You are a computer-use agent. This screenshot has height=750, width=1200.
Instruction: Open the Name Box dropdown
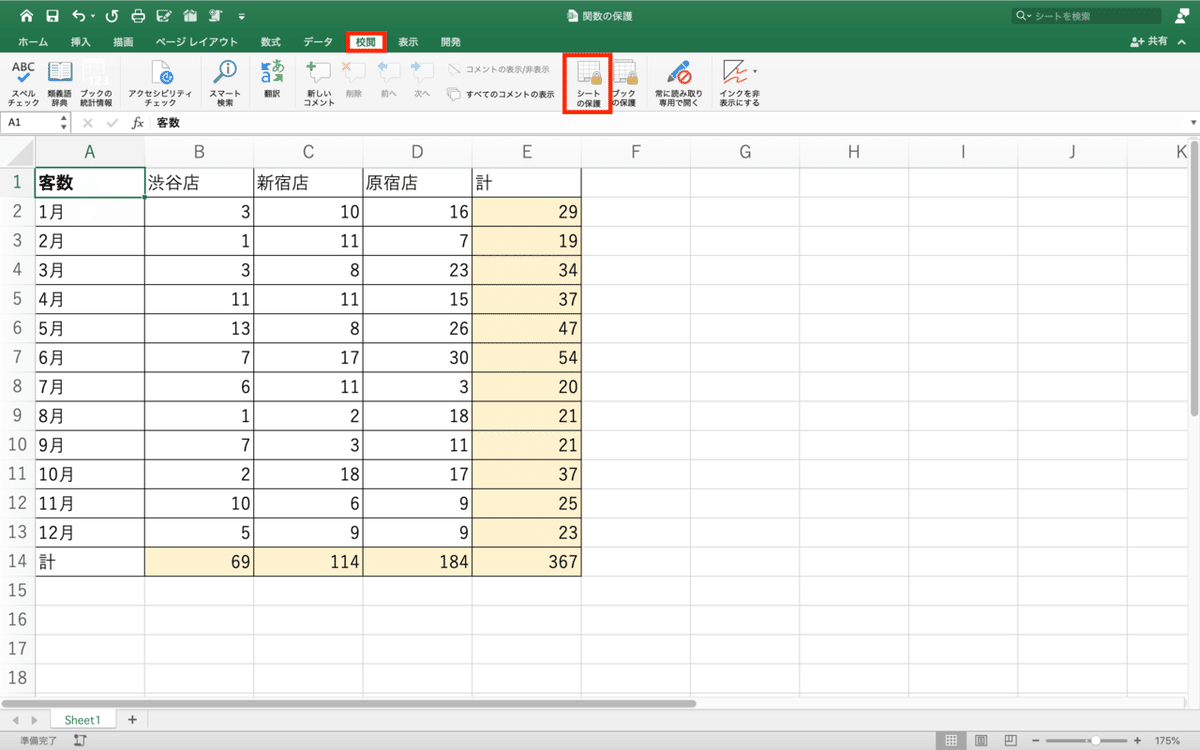point(62,122)
